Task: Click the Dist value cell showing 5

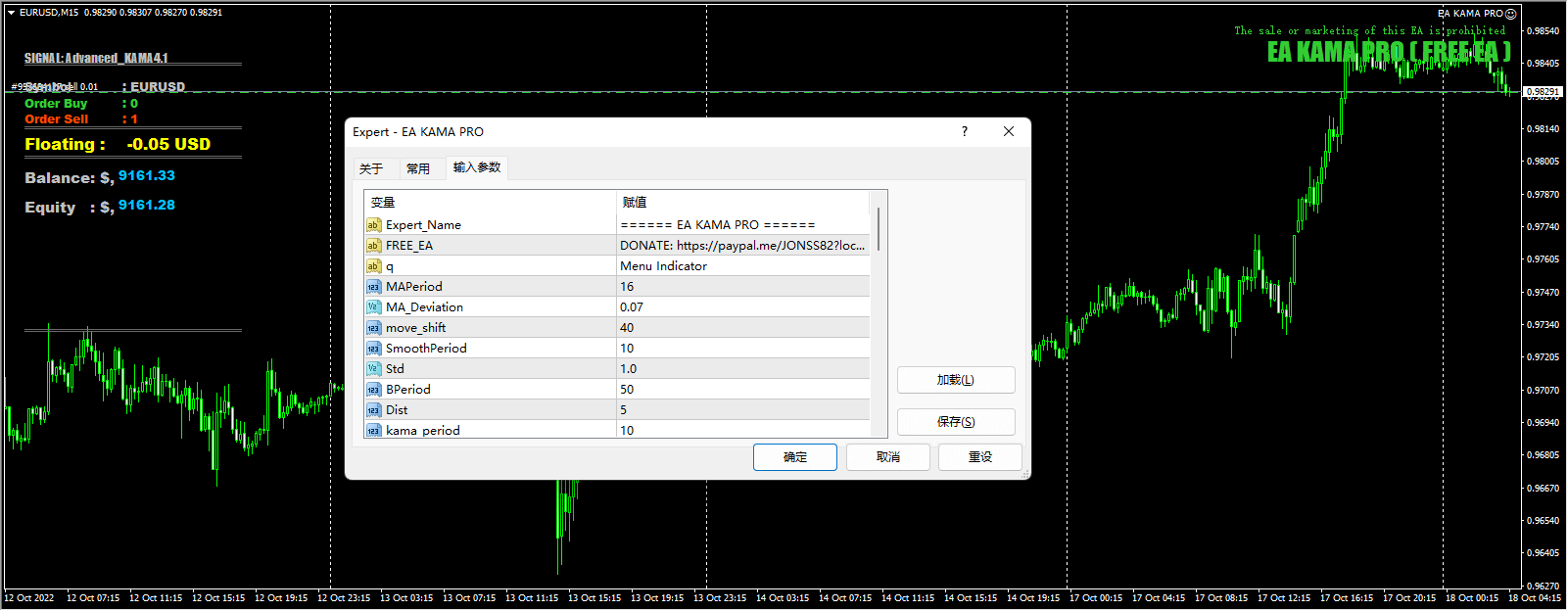Action: point(741,410)
